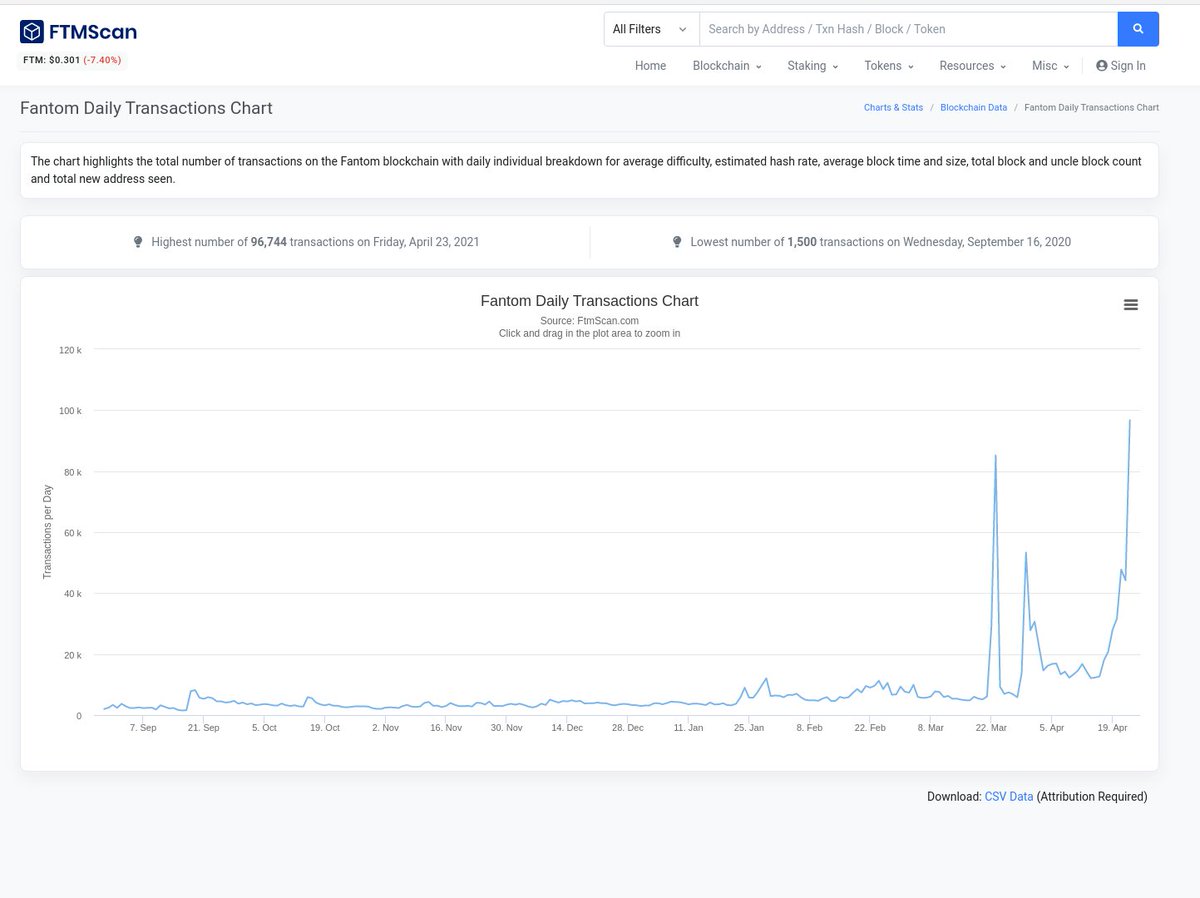Click the 16. Nov x-axis label
The width and height of the screenshot is (1200, 898).
click(x=446, y=728)
